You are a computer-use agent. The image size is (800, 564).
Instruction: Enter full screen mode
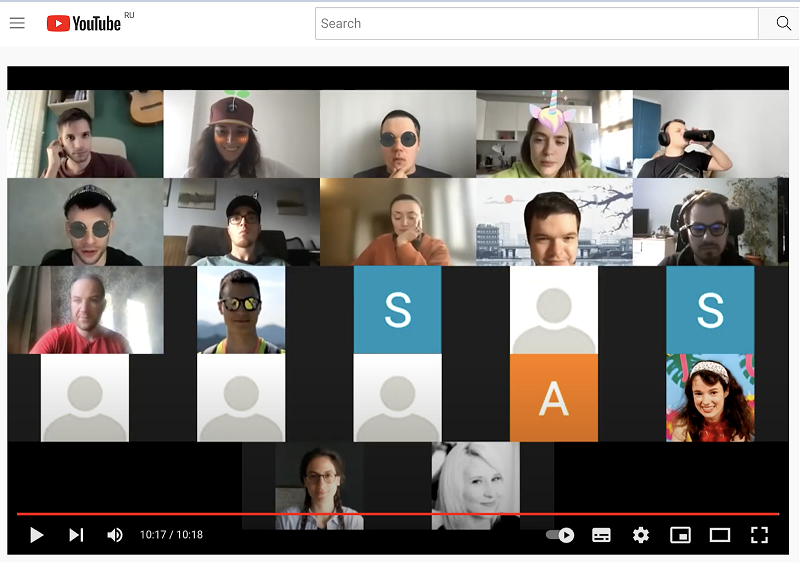[759, 535]
